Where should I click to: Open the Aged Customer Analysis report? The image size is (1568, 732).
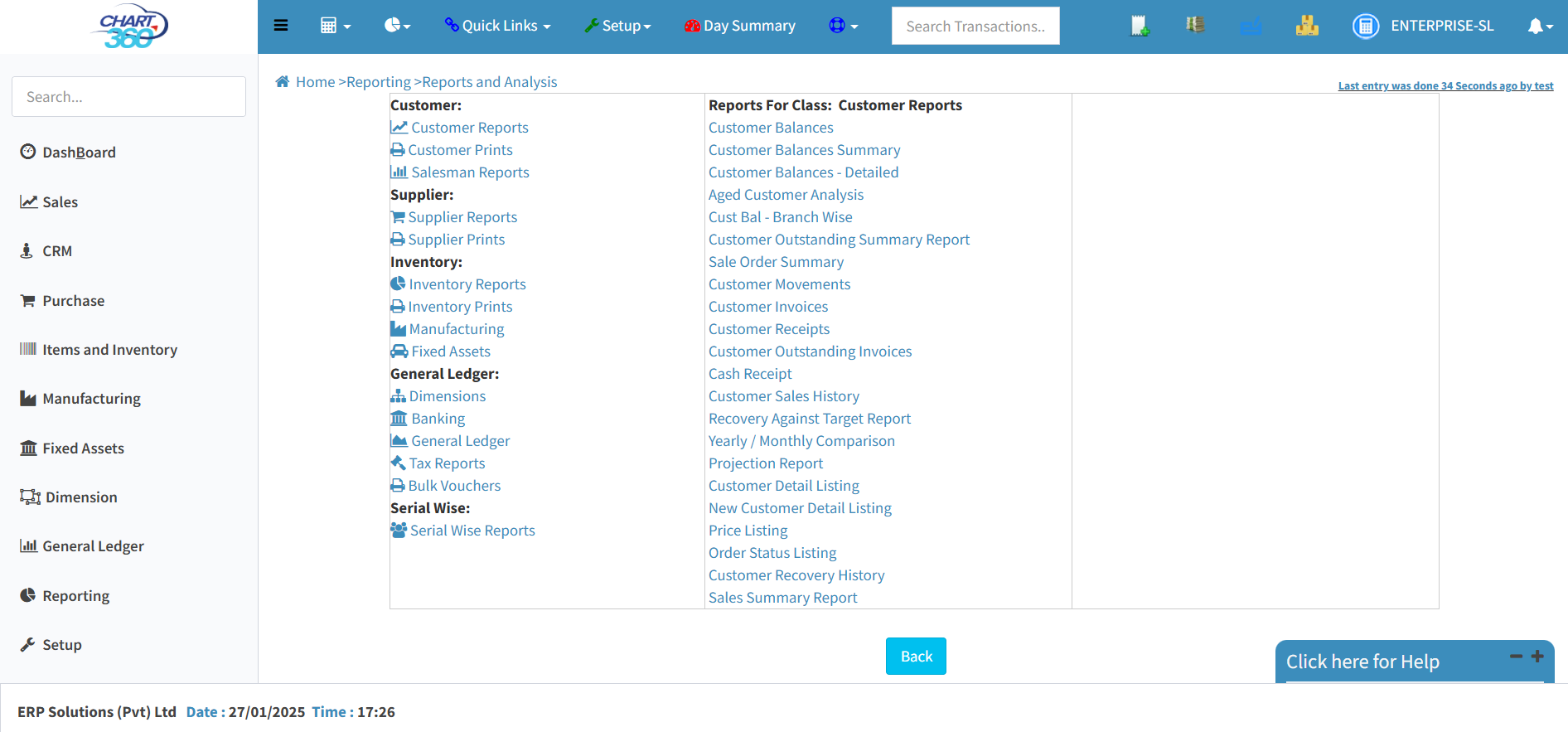[x=786, y=195]
